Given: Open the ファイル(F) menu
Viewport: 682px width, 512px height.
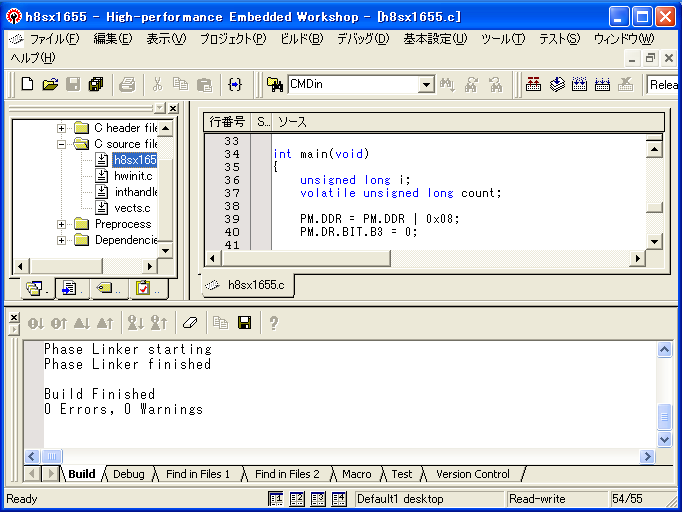Looking at the screenshot, I should [x=54, y=39].
